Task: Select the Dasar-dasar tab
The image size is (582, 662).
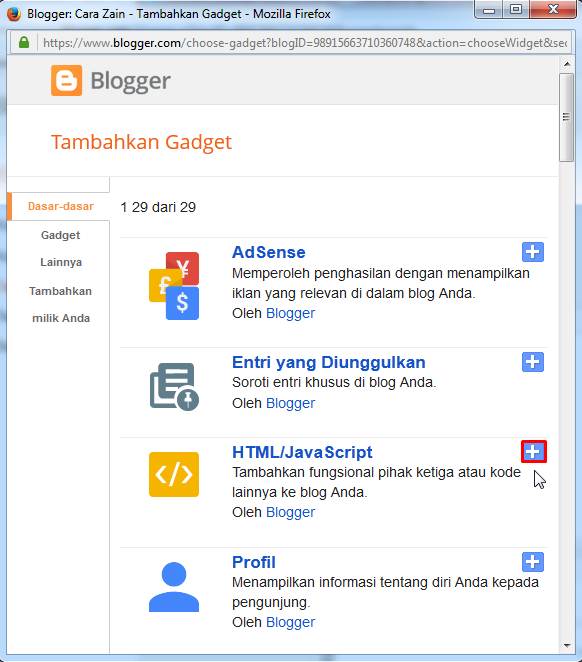Action: click(x=59, y=206)
